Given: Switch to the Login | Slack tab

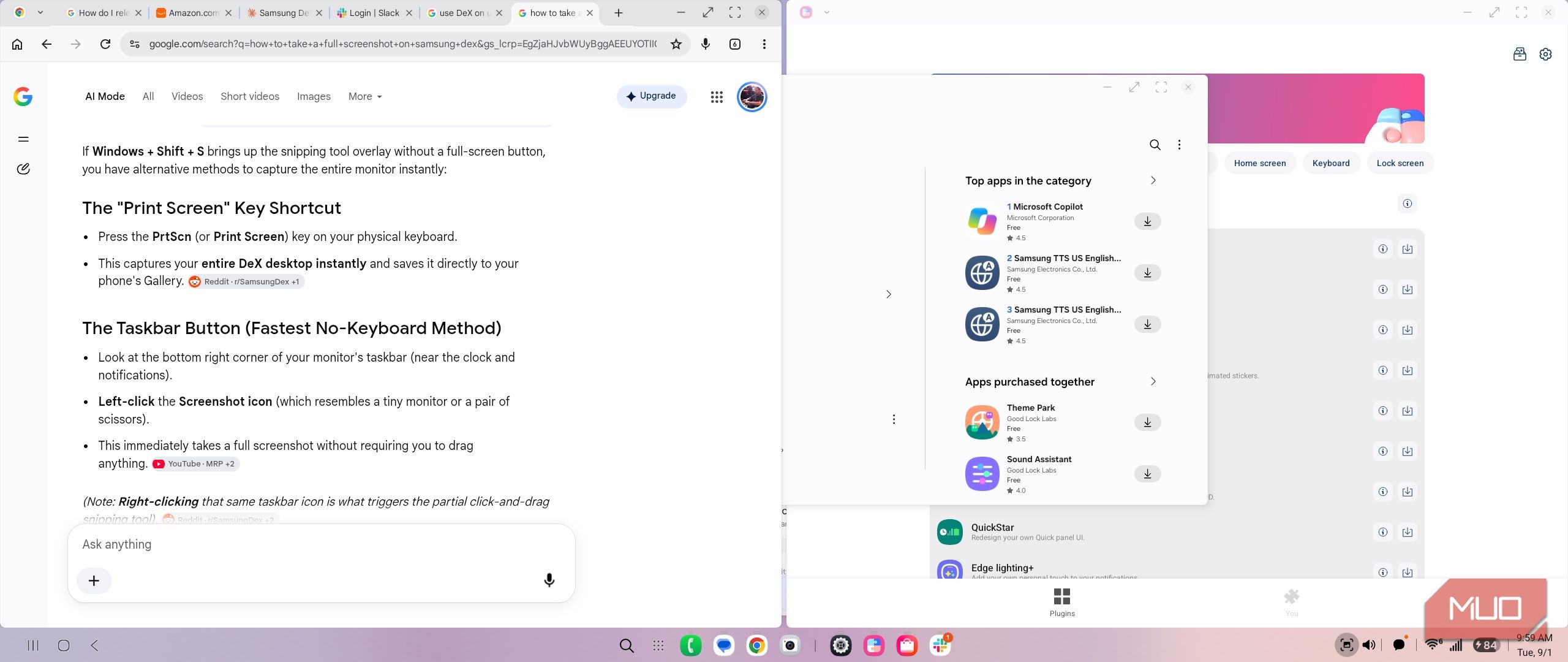Looking at the screenshot, I should tap(374, 13).
